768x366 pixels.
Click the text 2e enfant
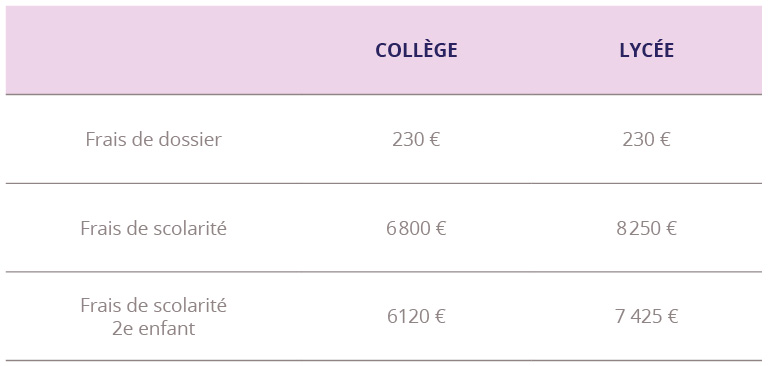click(x=153, y=328)
